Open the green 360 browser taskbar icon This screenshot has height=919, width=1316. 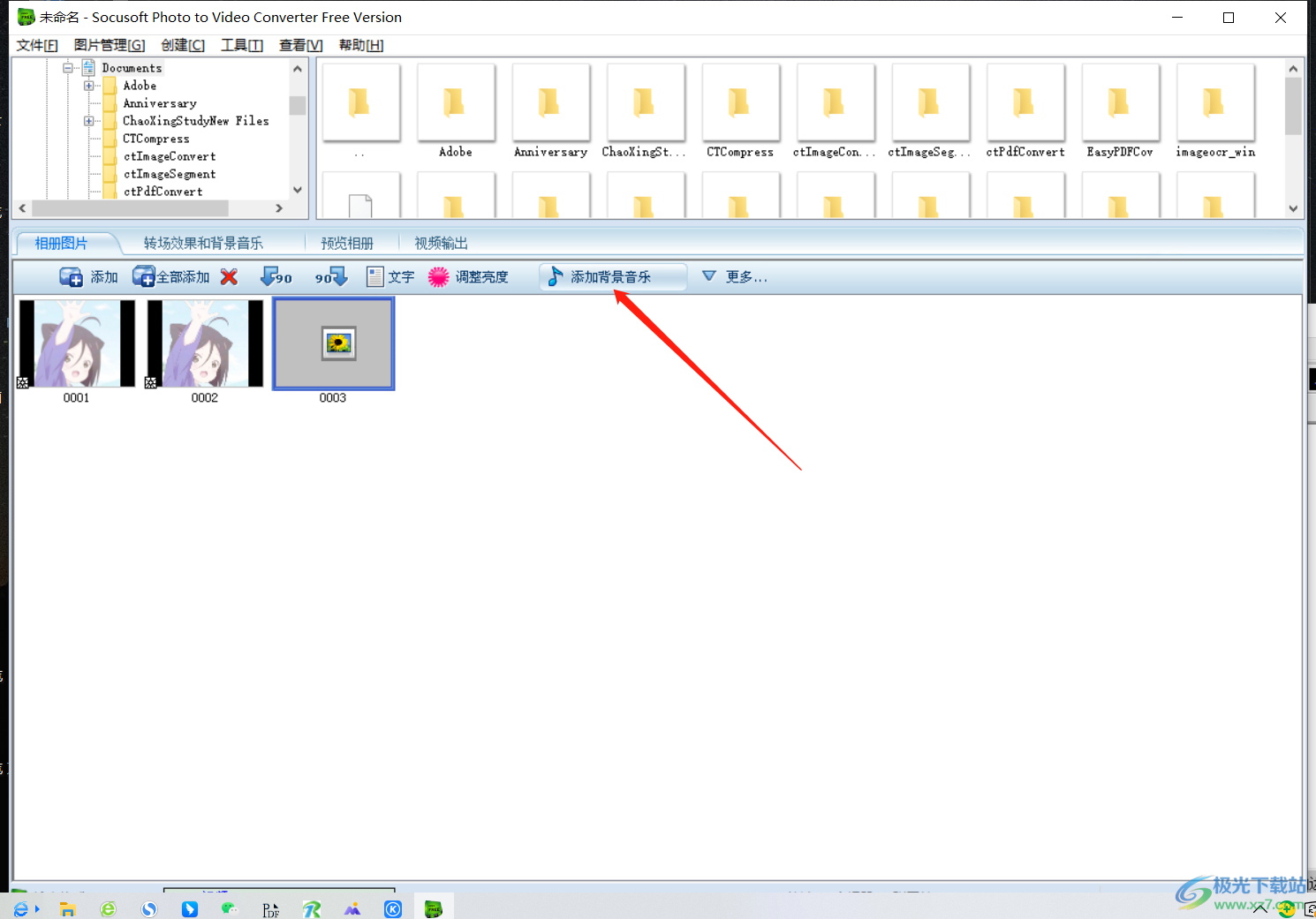108,908
